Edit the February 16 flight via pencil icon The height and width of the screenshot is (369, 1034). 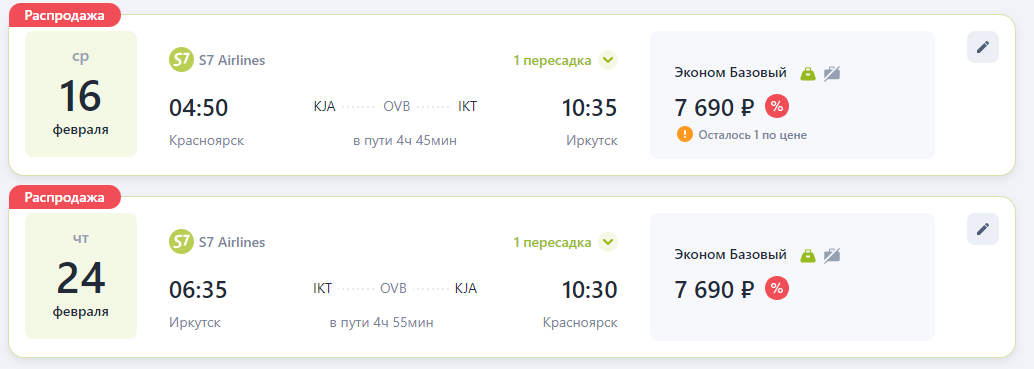pos(983,47)
